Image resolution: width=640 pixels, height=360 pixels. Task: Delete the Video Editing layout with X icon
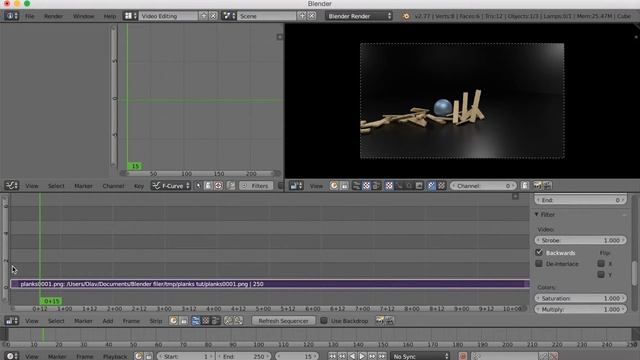click(213, 16)
